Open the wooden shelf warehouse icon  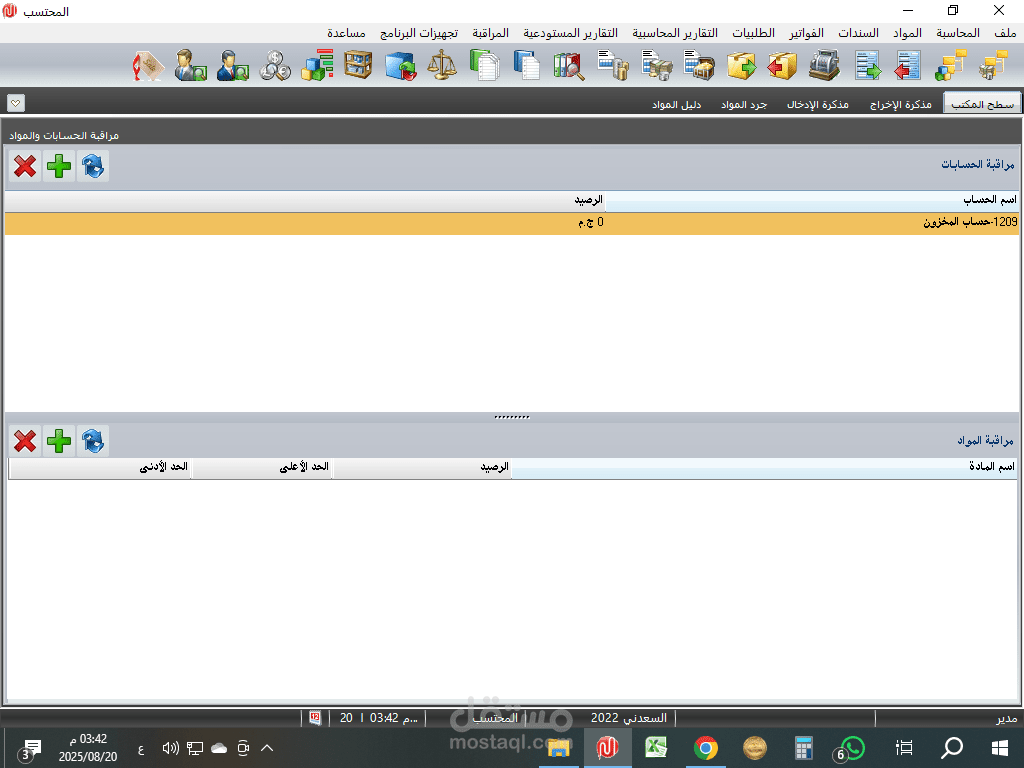click(358, 66)
